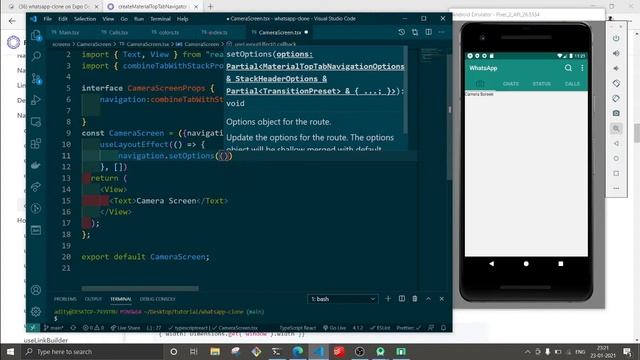This screenshot has width=640, height=360.
Task: Open the Search view in the activity bar
Action: pyautogui.click(x=36, y=56)
